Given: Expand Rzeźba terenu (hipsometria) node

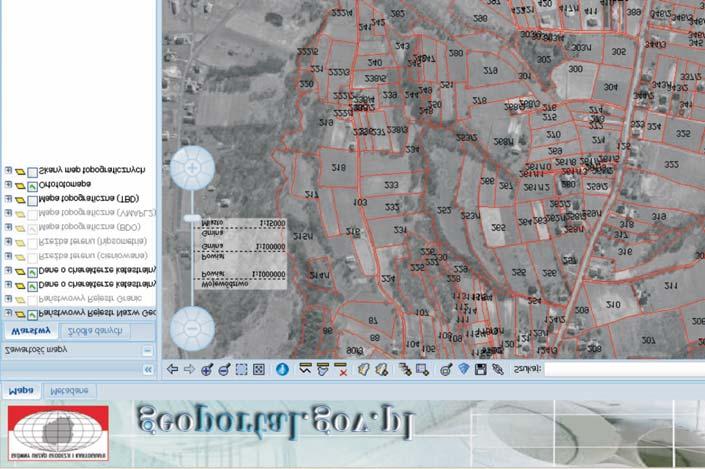Looking at the screenshot, I should [8, 241].
